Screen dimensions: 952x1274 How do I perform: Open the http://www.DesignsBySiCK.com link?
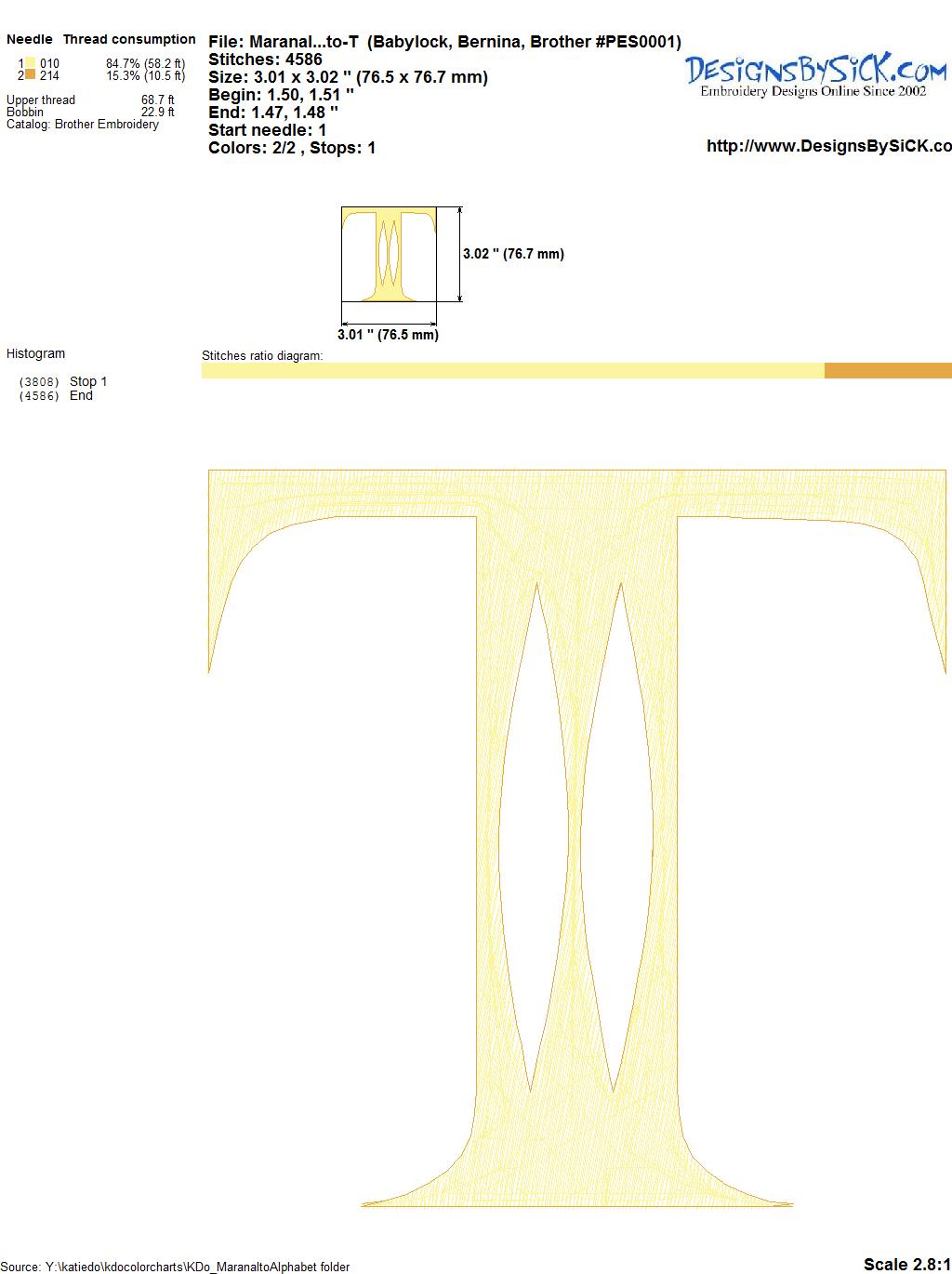(828, 146)
